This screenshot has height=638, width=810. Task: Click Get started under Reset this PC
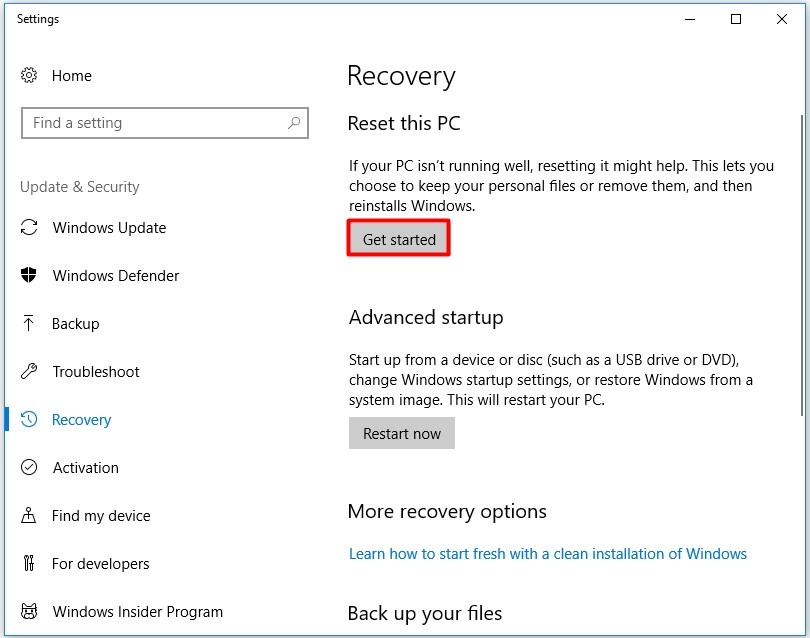[x=398, y=238]
